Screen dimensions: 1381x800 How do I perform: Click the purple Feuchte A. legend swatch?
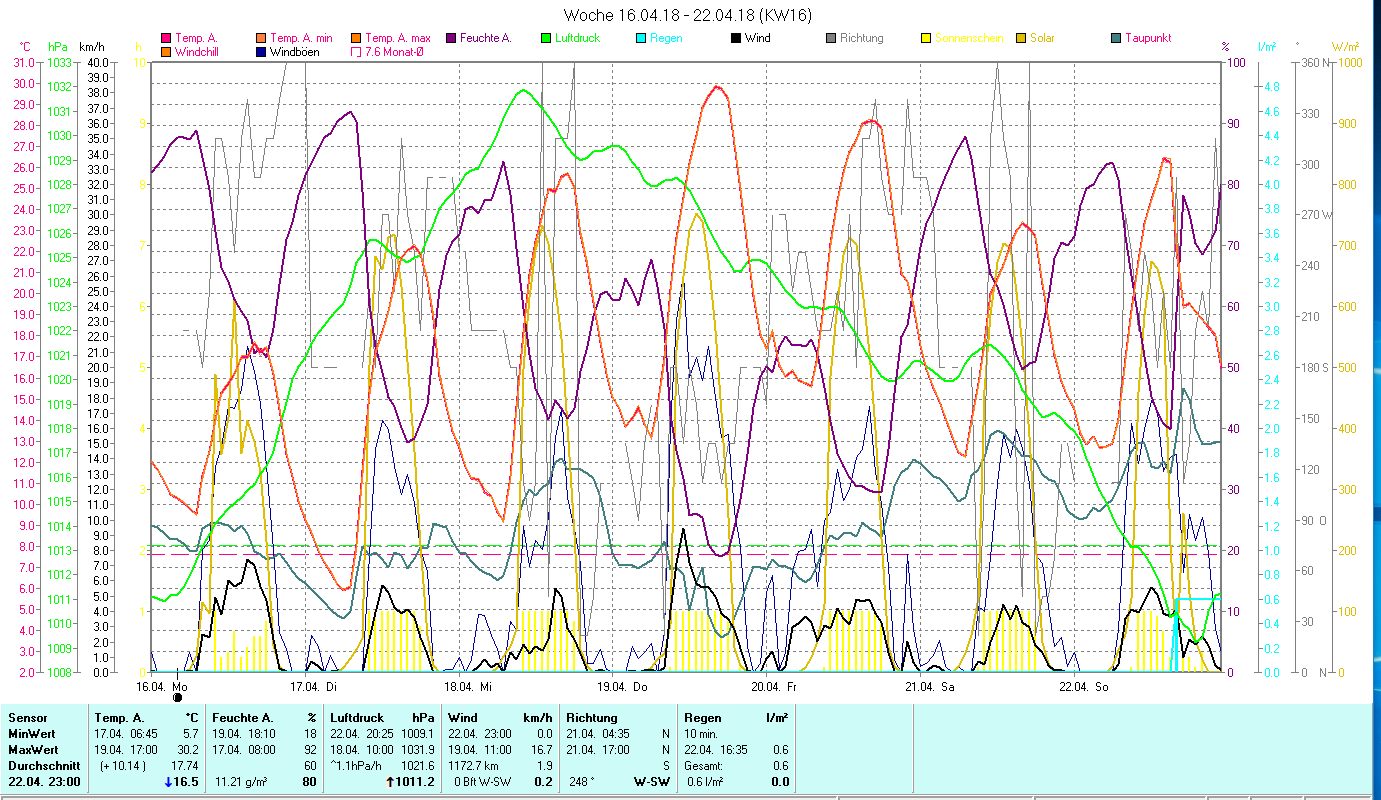(452, 39)
